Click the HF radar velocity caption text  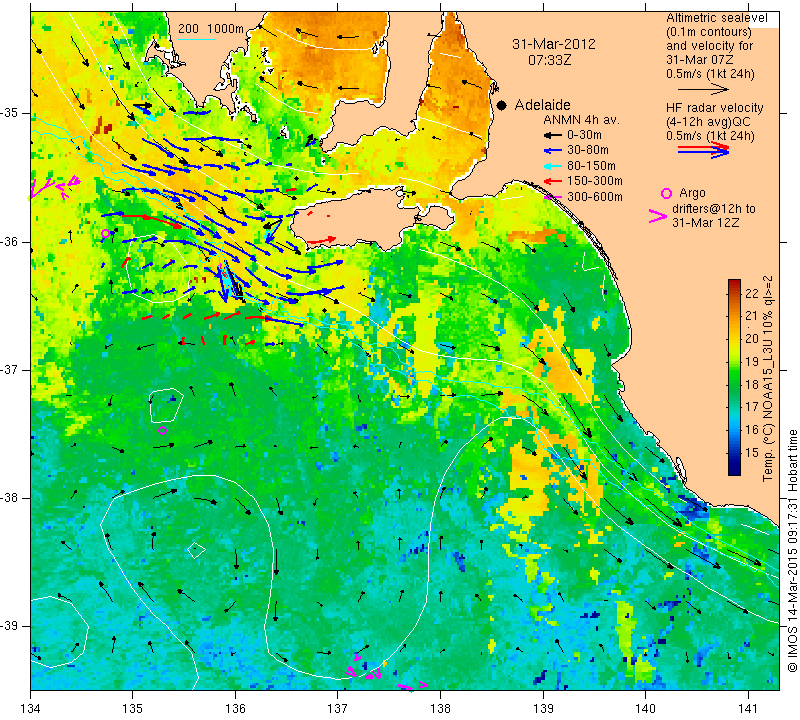click(714, 108)
